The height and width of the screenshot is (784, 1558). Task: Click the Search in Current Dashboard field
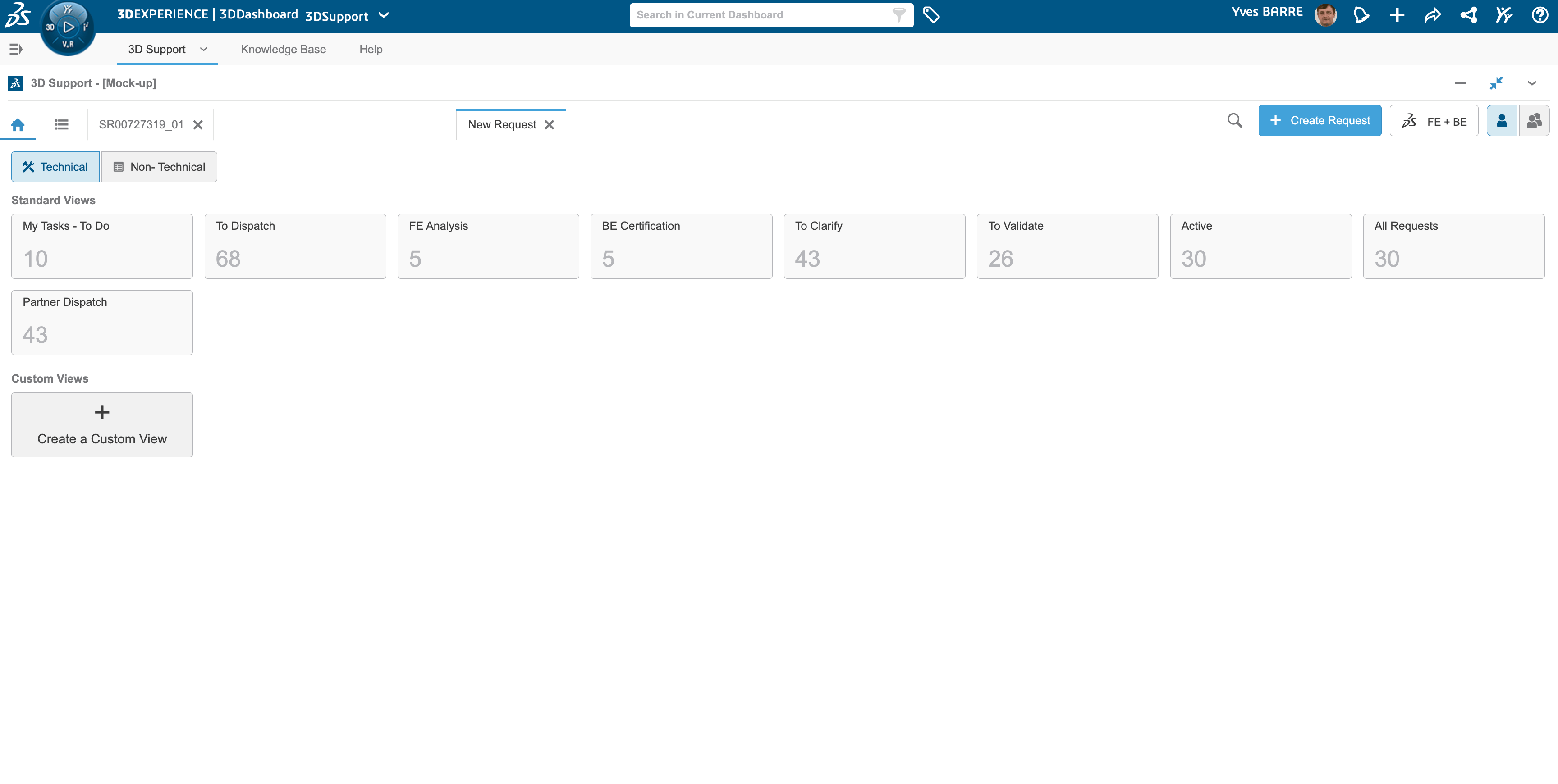pos(762,15)
